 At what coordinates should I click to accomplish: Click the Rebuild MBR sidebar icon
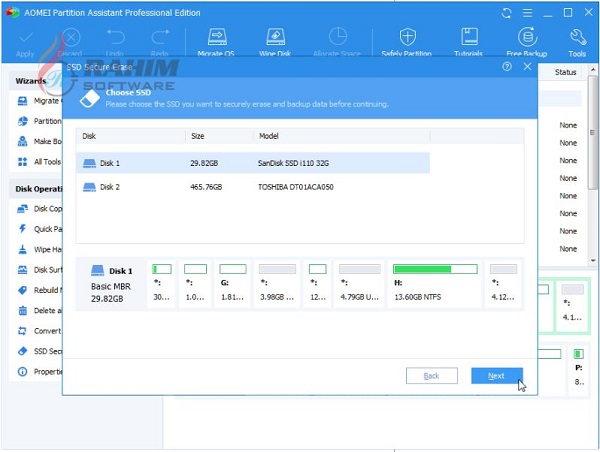23,290
